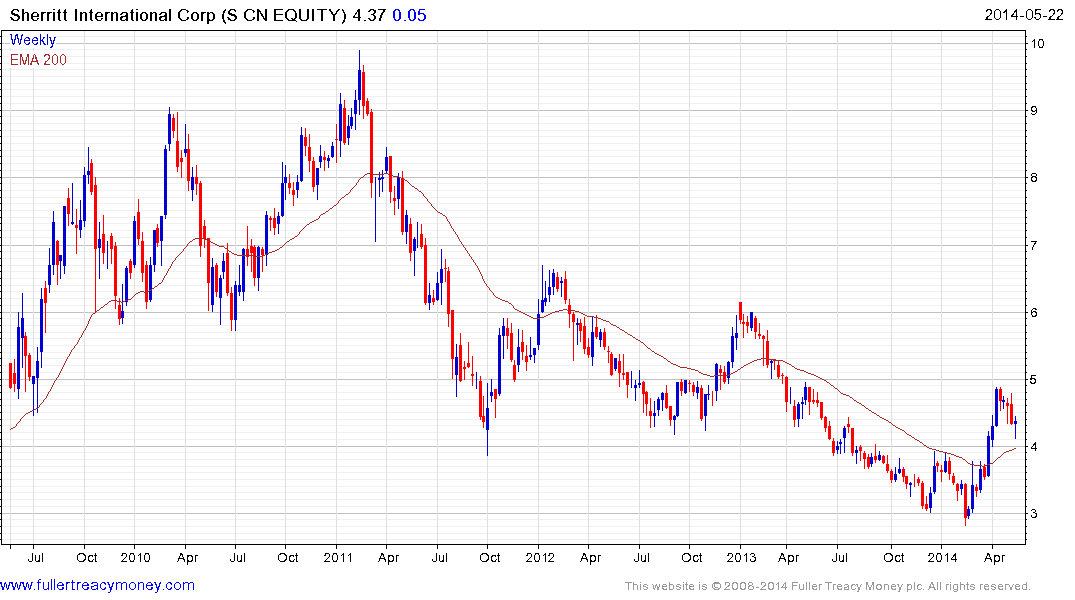
Task: Click the y-axis value 10
Action: [1037, 44]
